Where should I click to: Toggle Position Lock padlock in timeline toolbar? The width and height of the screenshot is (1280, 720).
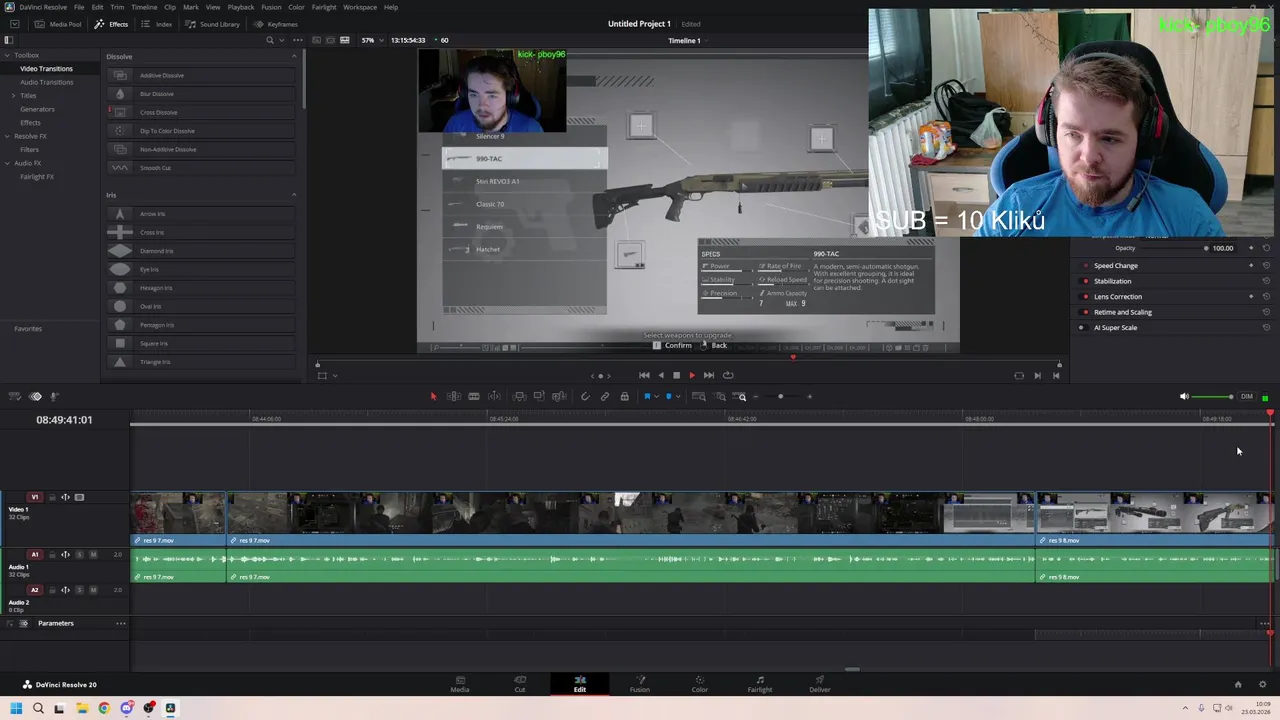[x=625, y=397]
